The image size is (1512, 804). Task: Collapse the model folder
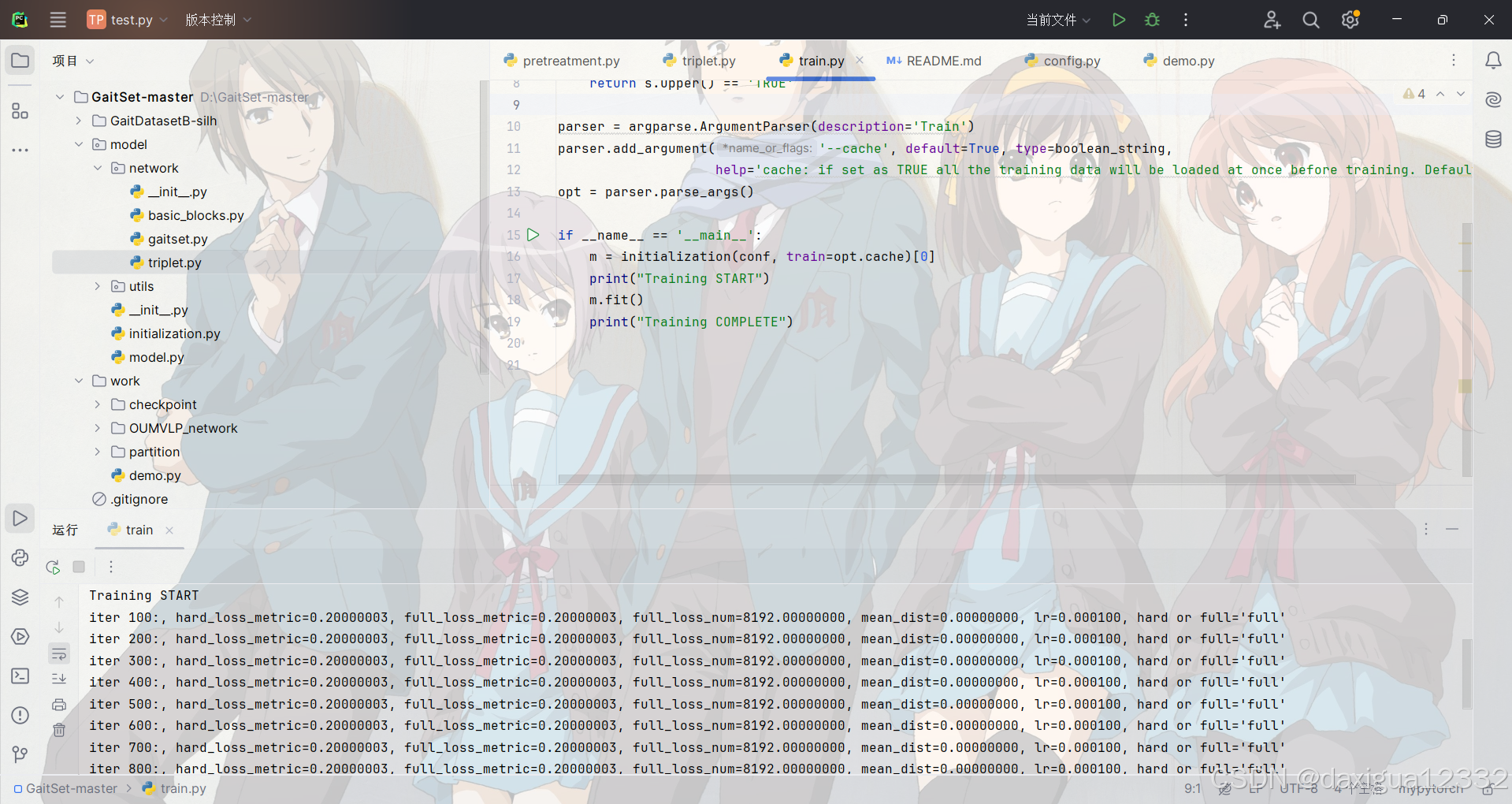tap(79, 144)
